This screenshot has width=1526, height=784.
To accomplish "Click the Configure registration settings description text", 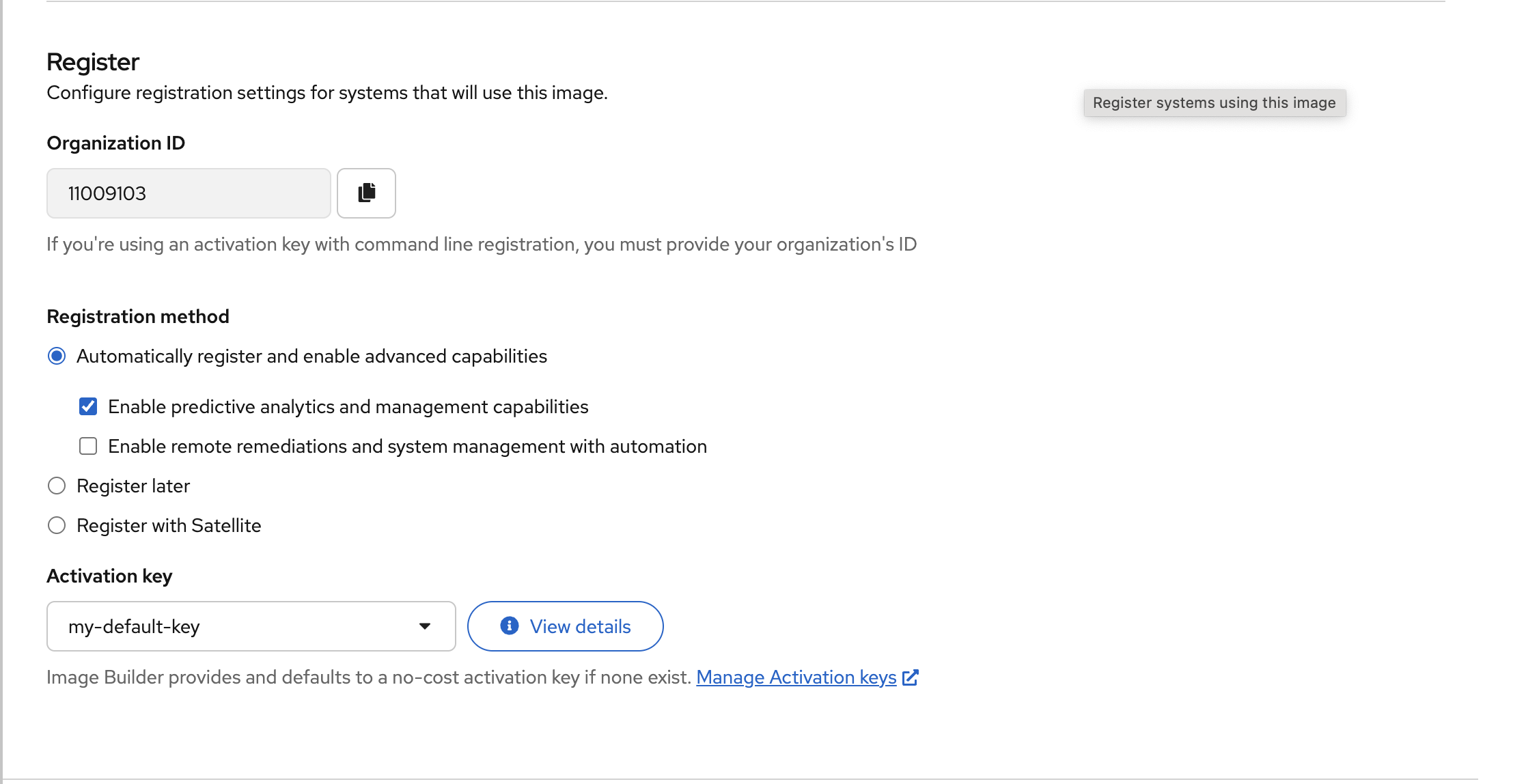I will (327, 93).
